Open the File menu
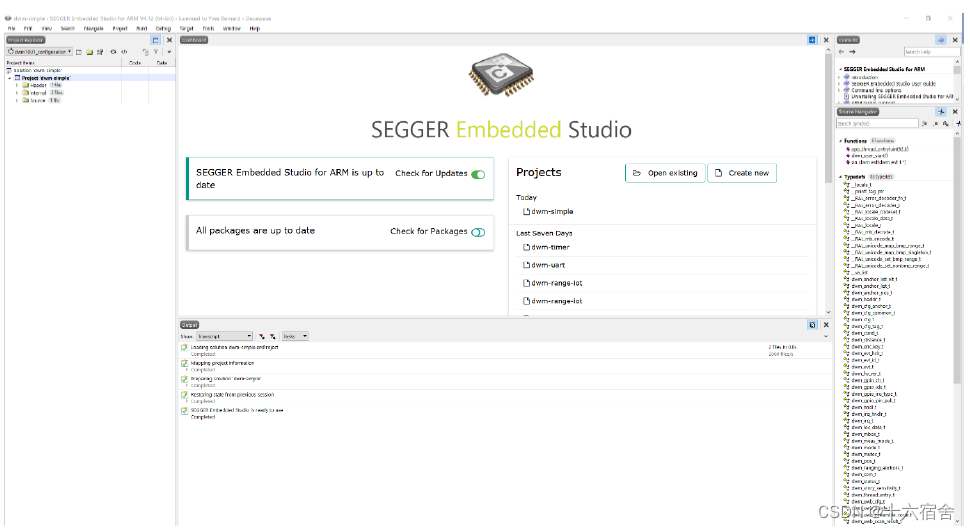Viewport: 970px width, 530px height. pyautogui.click(x=11, y=28)
